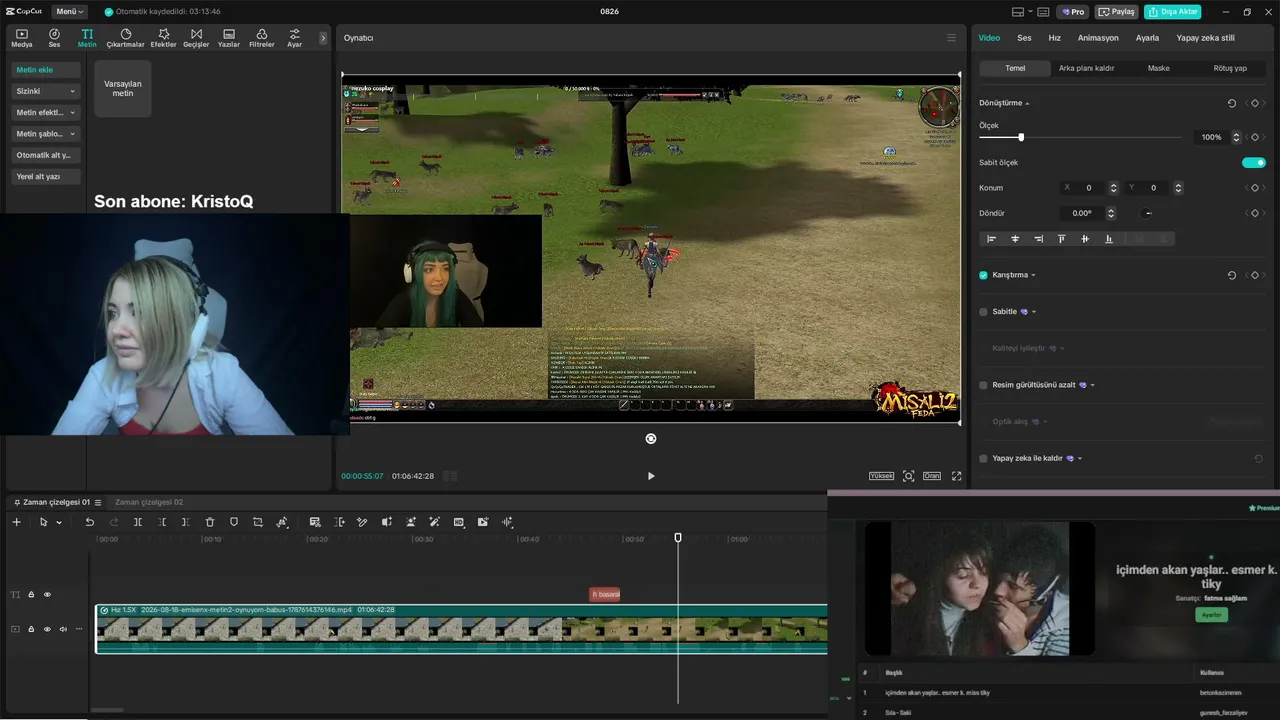Image resolution: width=1280 pixels, height=720 pixels.
Task: Add the Varsayılan metin text preset
Action: 123,89
